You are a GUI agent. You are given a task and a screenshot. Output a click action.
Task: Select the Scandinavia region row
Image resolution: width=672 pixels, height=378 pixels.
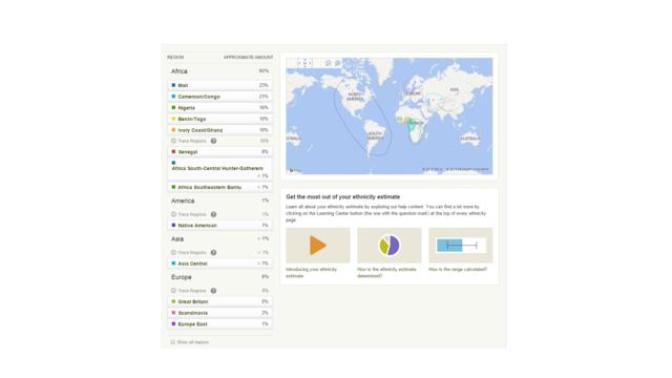click(220, 313)
